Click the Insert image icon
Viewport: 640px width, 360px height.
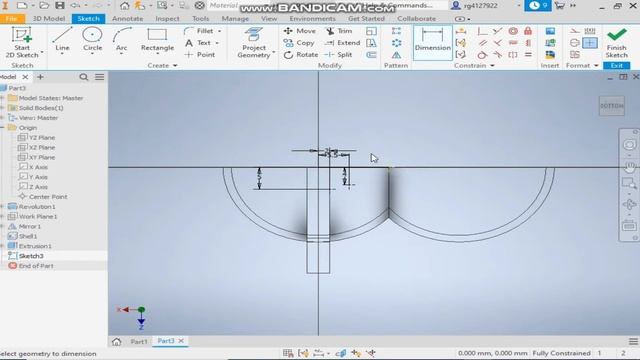click(x=550, y=31)
